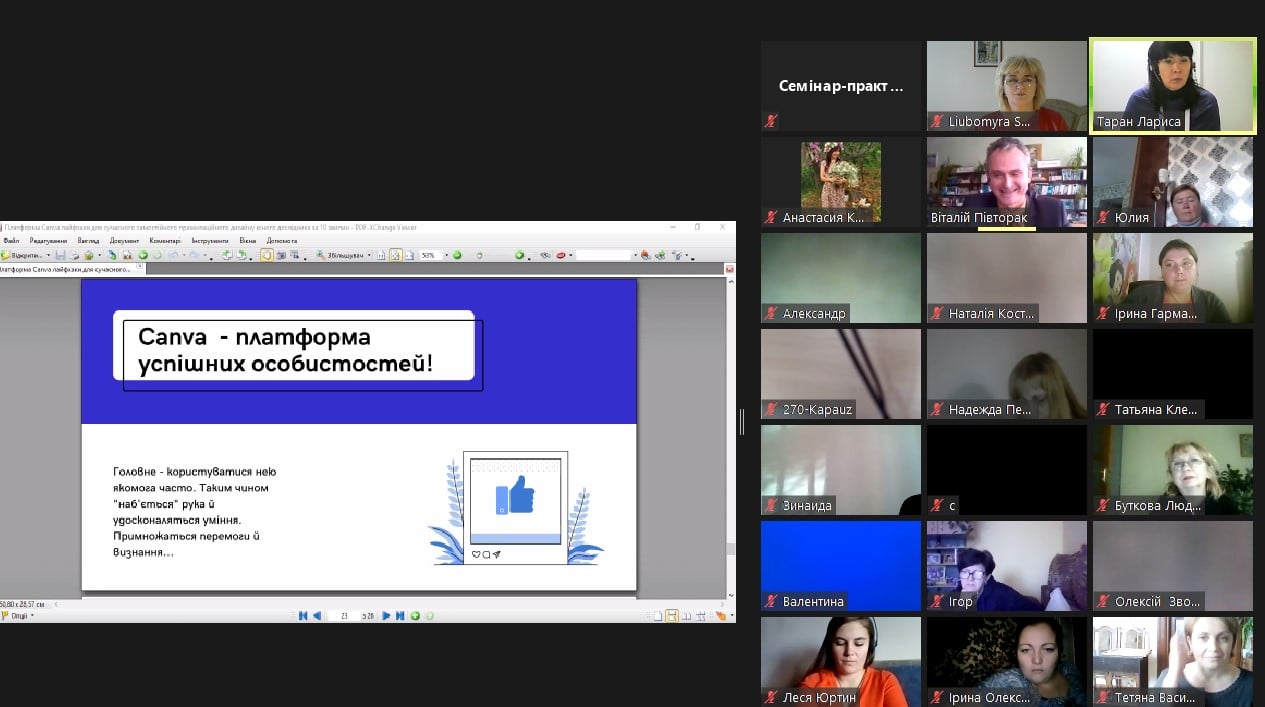Open the Вигляд menu
The width and height of the screenshot is (1265, 707).
pyautogui.click(x=88, y=241)
